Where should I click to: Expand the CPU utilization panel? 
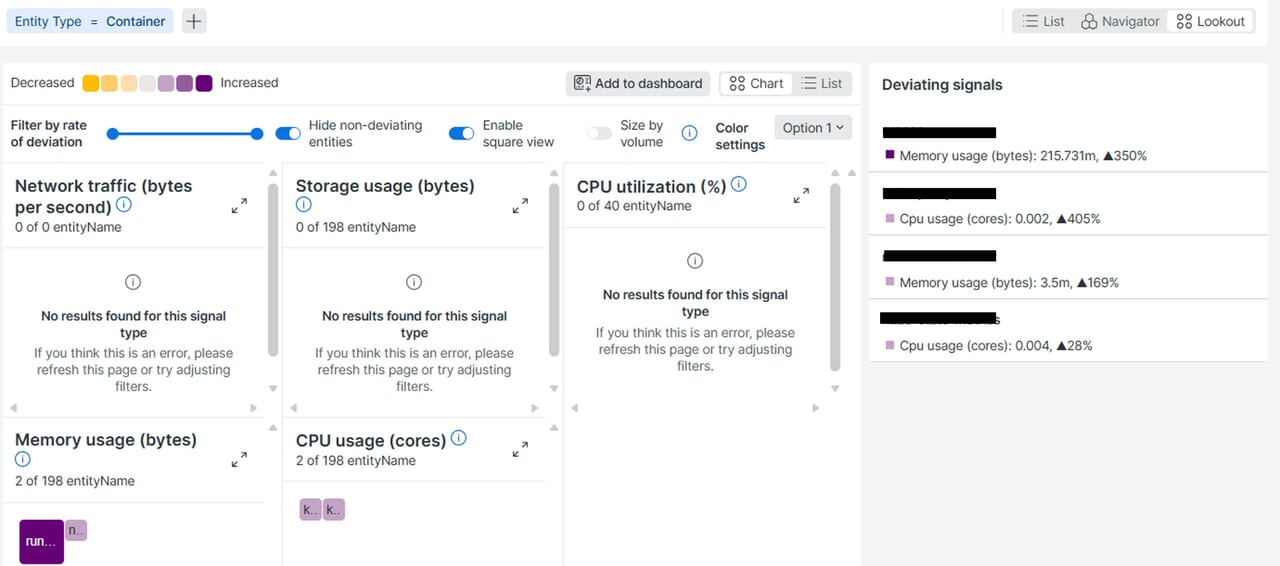(x=801, y=196)
